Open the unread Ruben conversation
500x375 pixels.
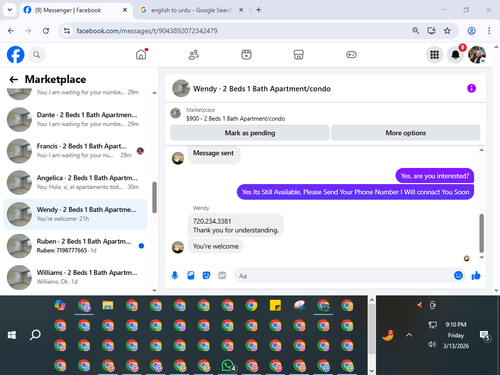75,246
